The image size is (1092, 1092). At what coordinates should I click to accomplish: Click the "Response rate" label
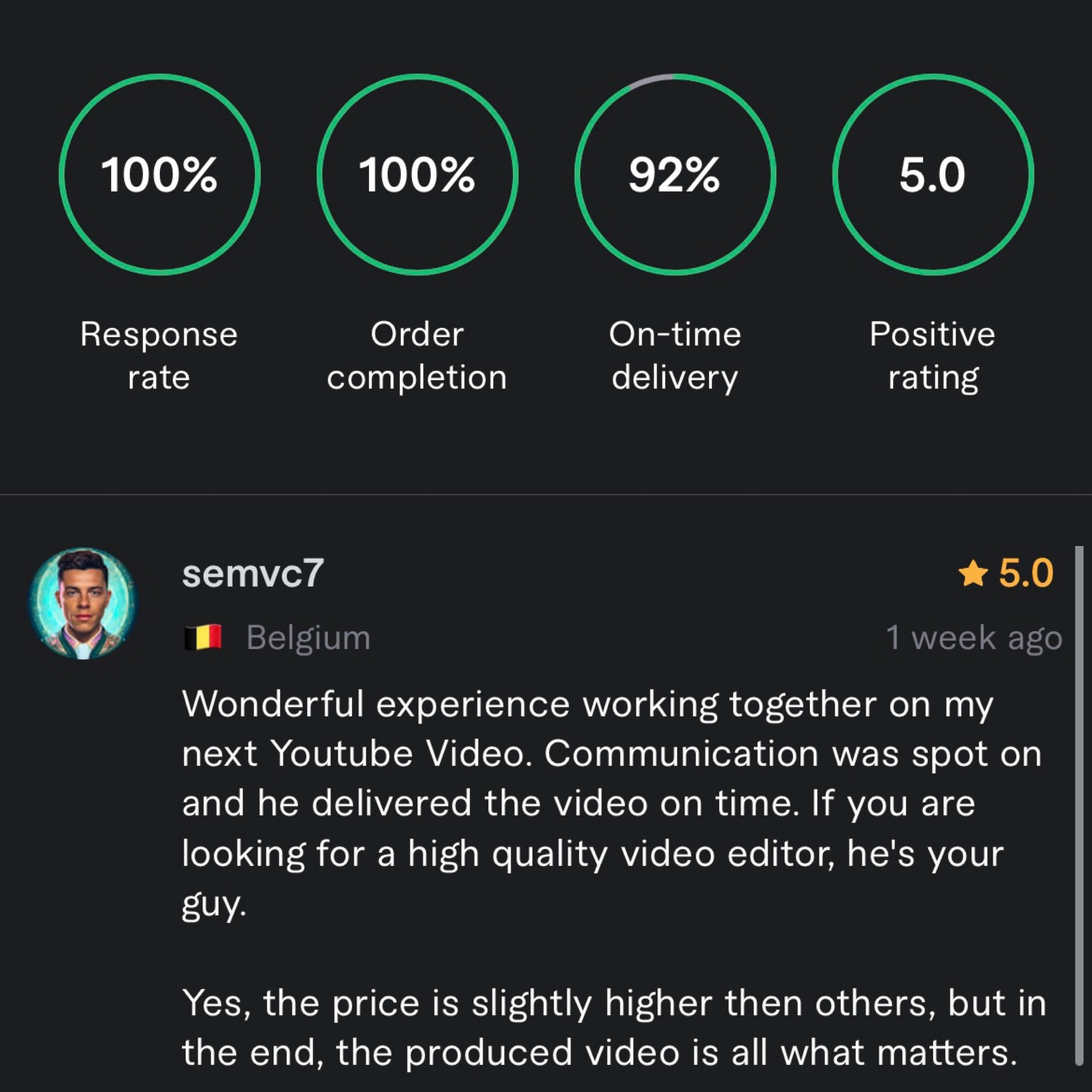[x=159, y=356]
